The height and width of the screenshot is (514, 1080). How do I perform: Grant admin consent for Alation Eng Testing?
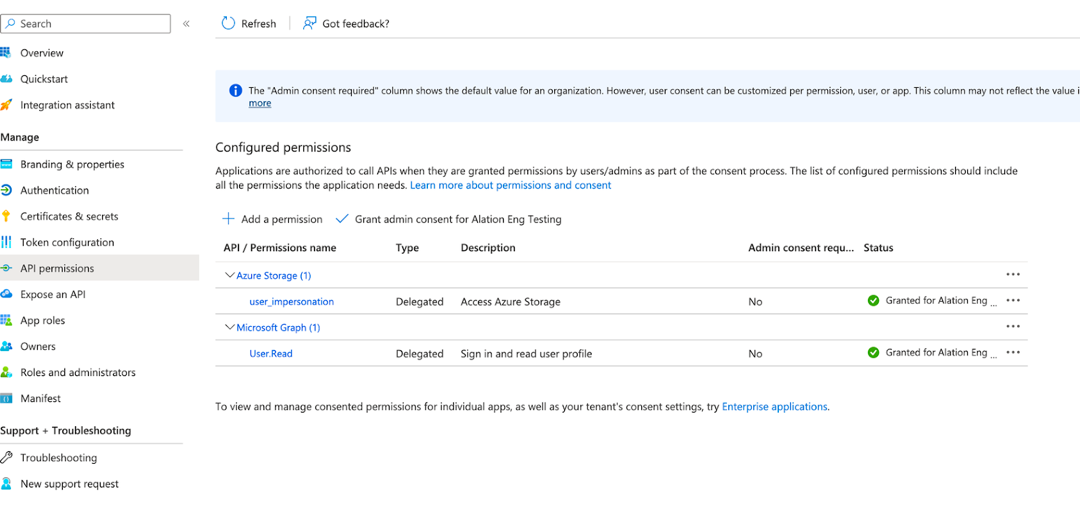[x=448, y=219]
